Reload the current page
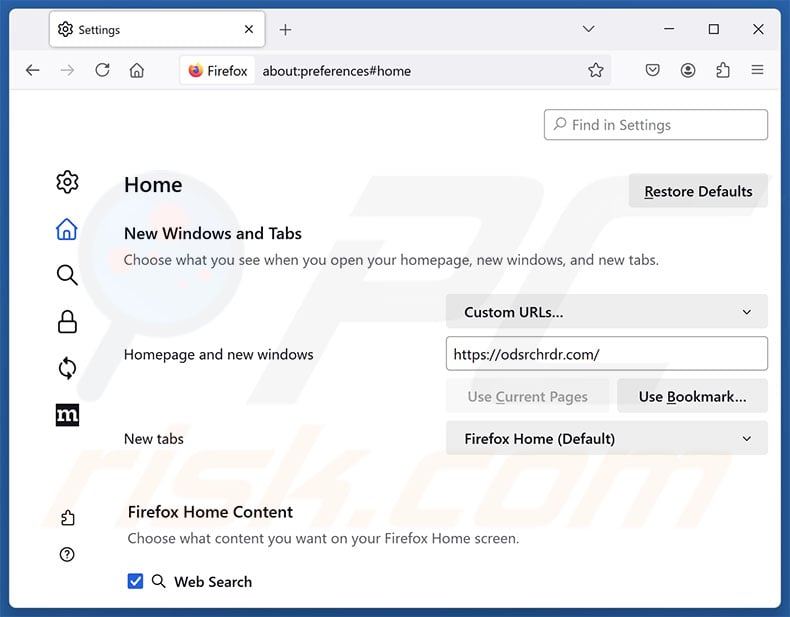Image resolution: width=790 pixels, height=617 pixels. [x=102, y=70]
